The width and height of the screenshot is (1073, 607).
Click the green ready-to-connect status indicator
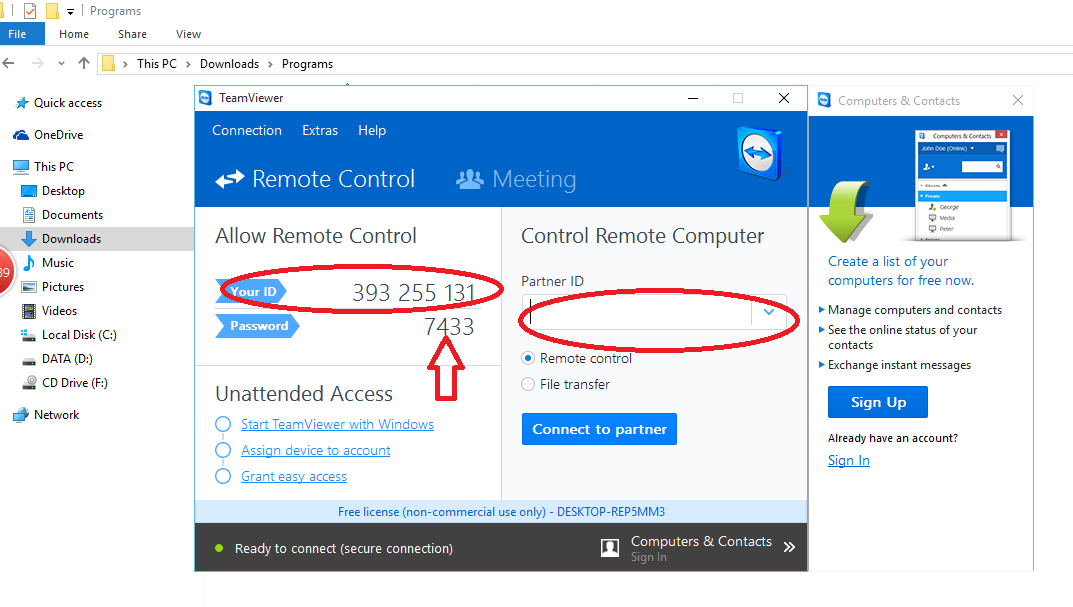point(219,548)
